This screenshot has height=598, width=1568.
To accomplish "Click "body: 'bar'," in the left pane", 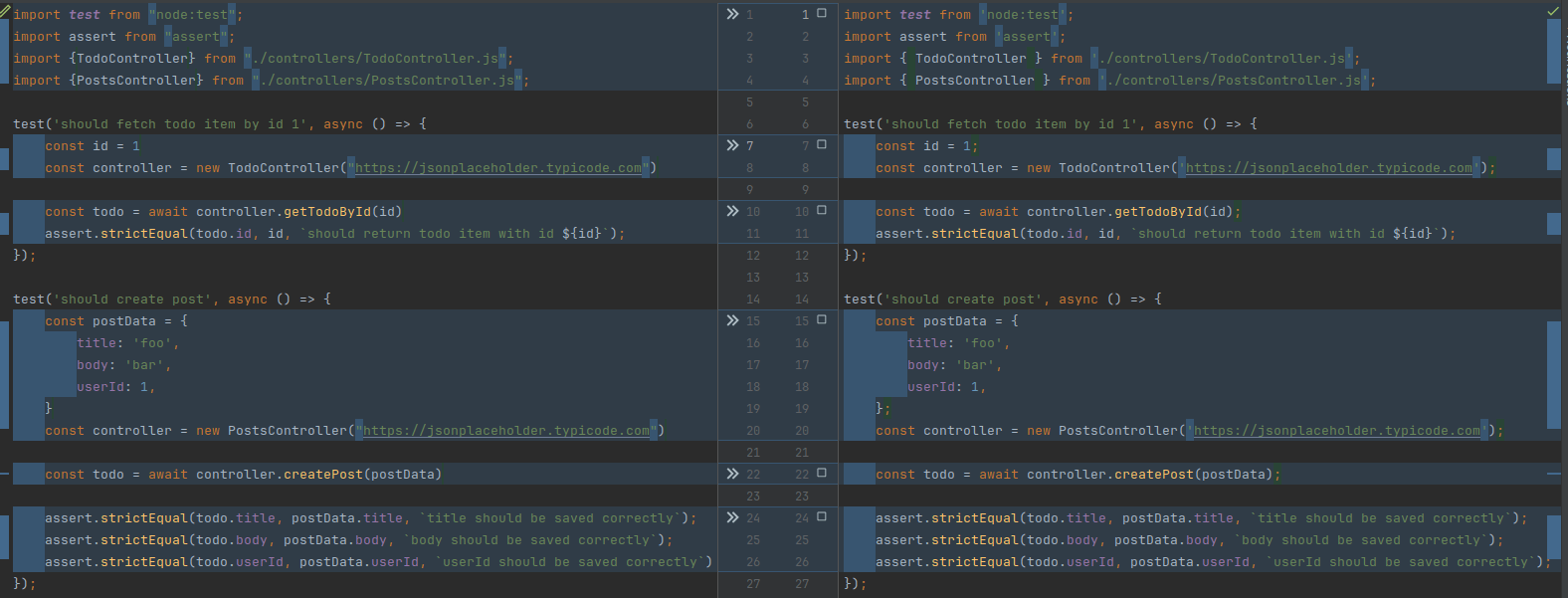I will pyautogui.click(x=124, y=365).
